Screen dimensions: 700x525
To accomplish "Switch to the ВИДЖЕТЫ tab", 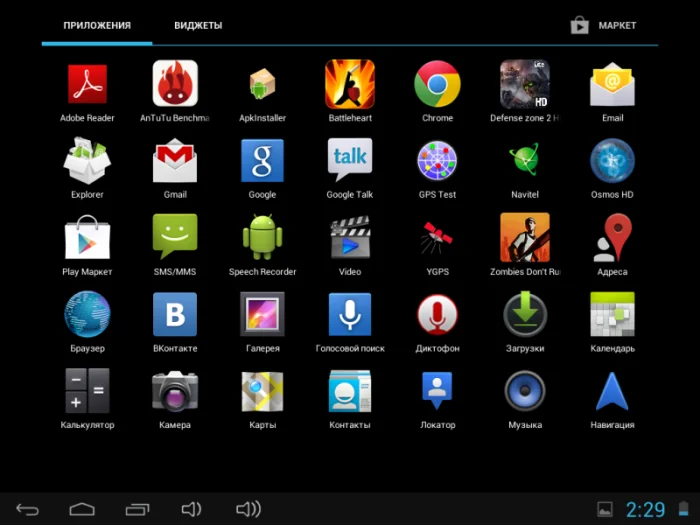I will coord(198,25).
